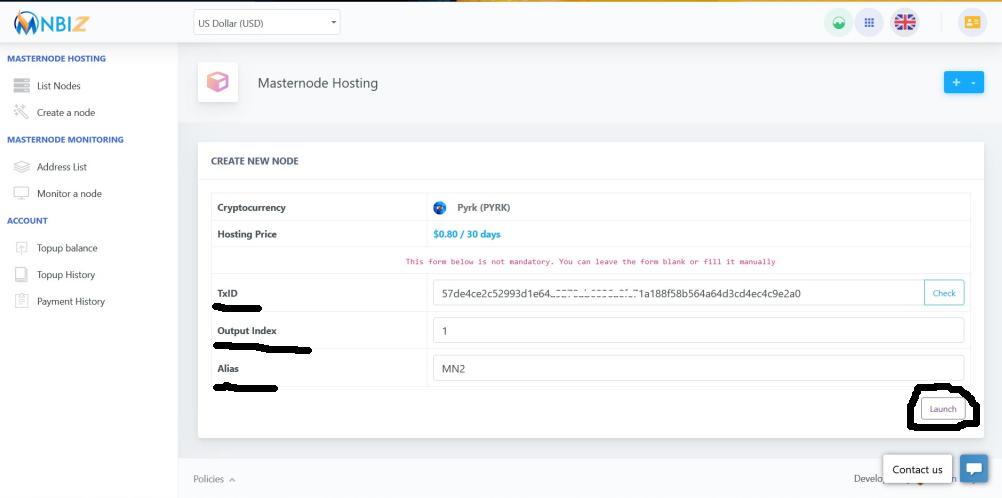This screenshot has width=1002, height=498.
Task: Click the blue plus dropdown button
Action: (x=964, y=82)
